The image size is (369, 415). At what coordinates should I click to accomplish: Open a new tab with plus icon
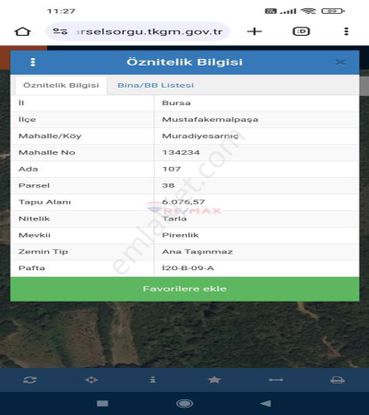[254, 32]
